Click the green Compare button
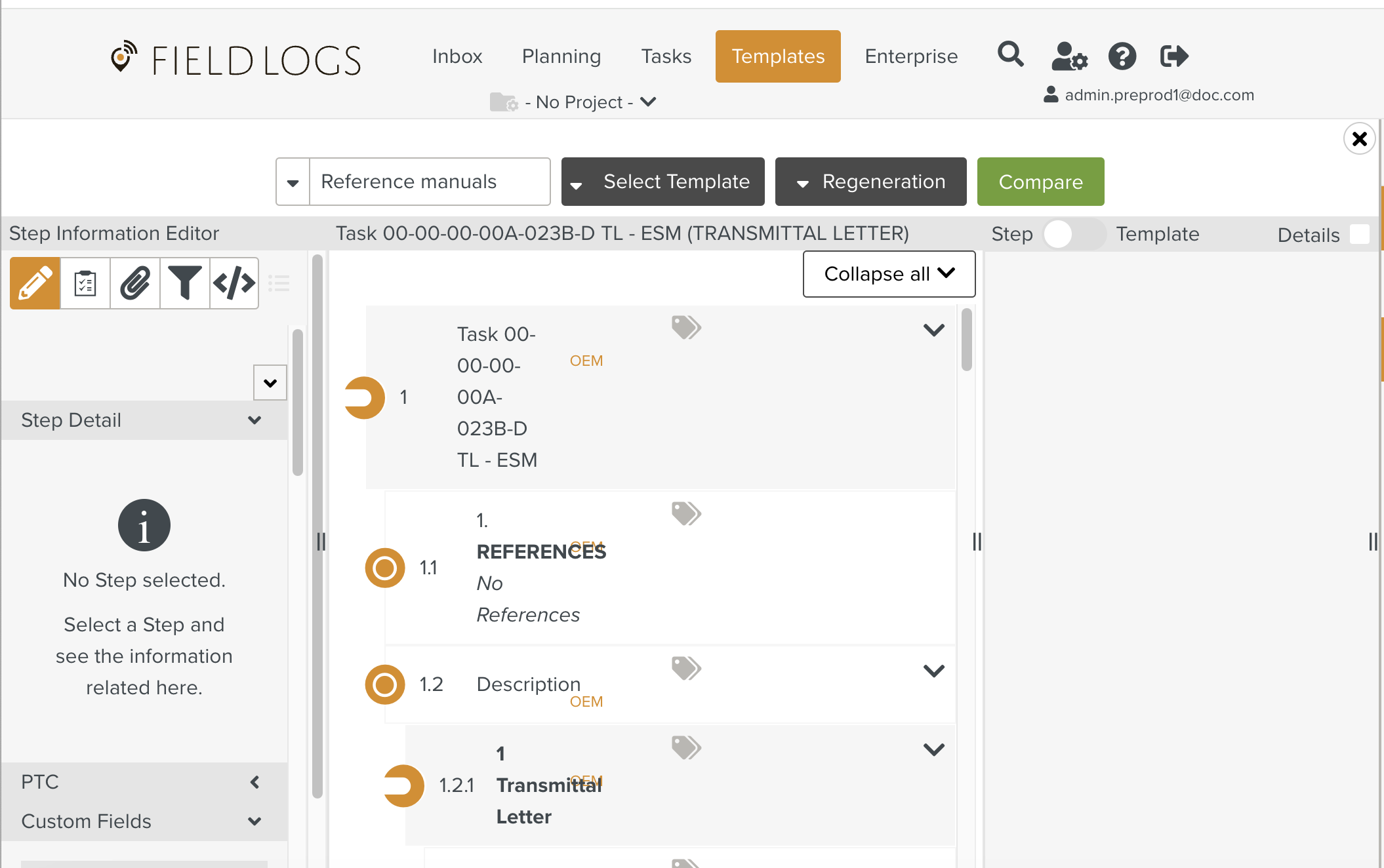The image size is (1384, 868). click(1040, 182)
